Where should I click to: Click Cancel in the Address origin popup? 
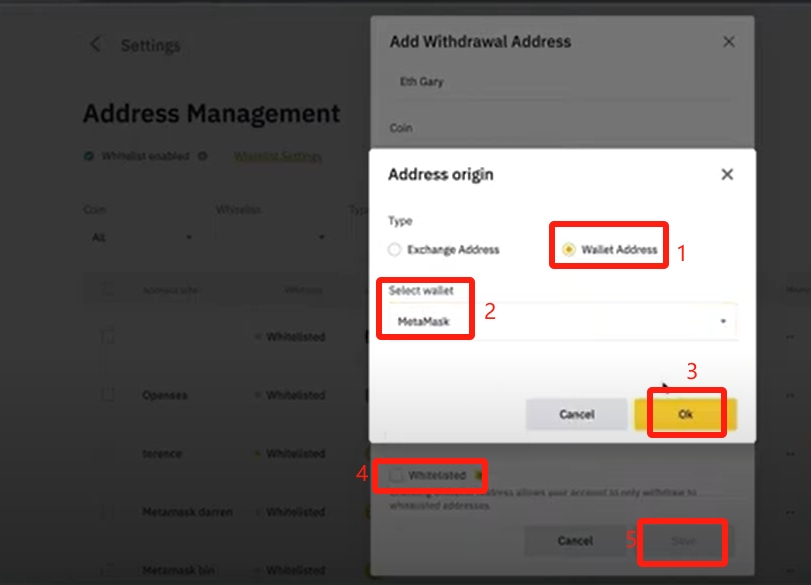coord(577,414)
